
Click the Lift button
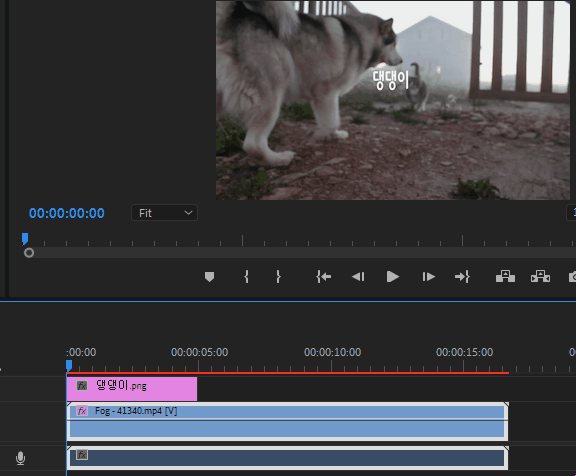point(505,276)
